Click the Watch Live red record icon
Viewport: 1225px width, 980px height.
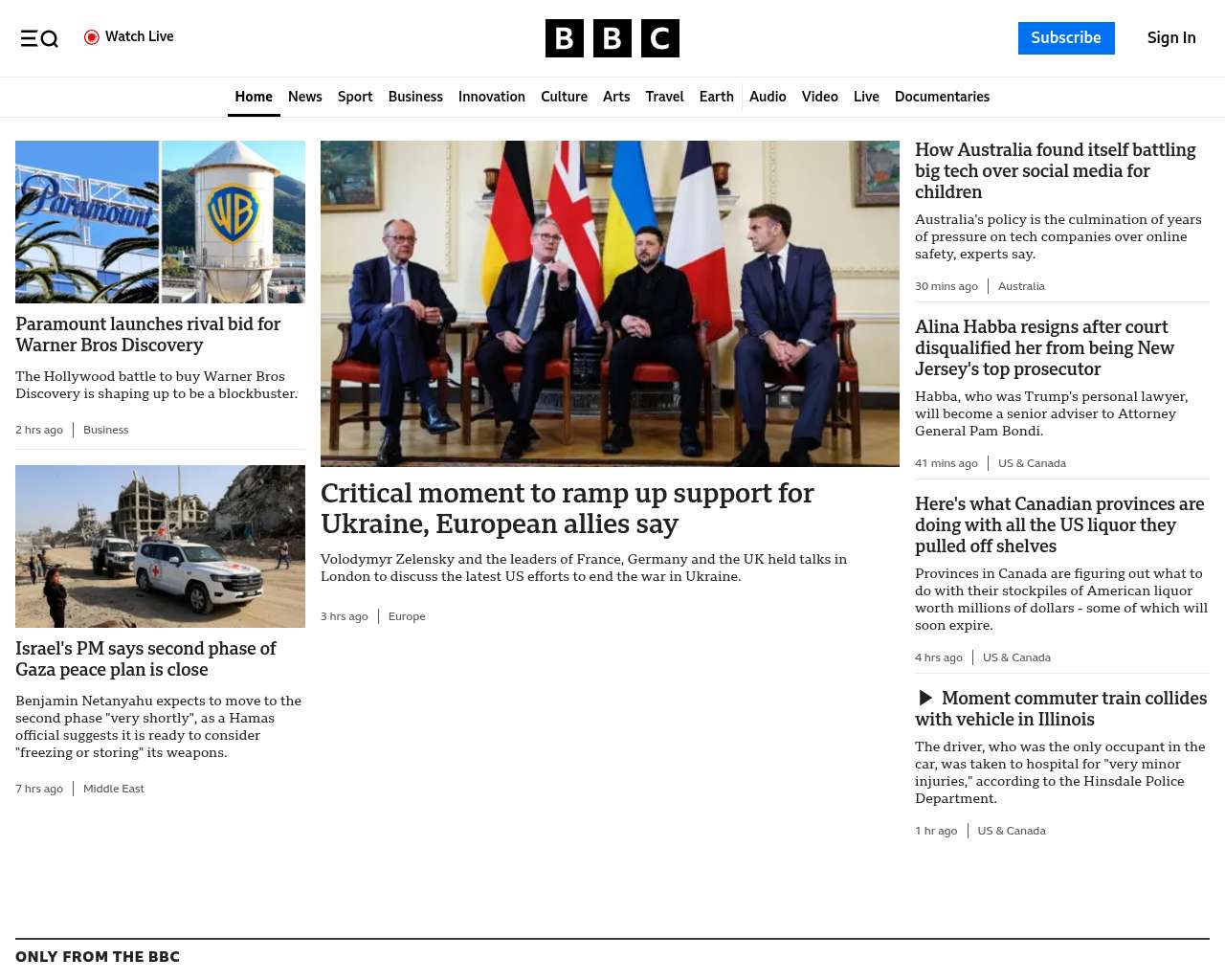[x=92, y=37]
